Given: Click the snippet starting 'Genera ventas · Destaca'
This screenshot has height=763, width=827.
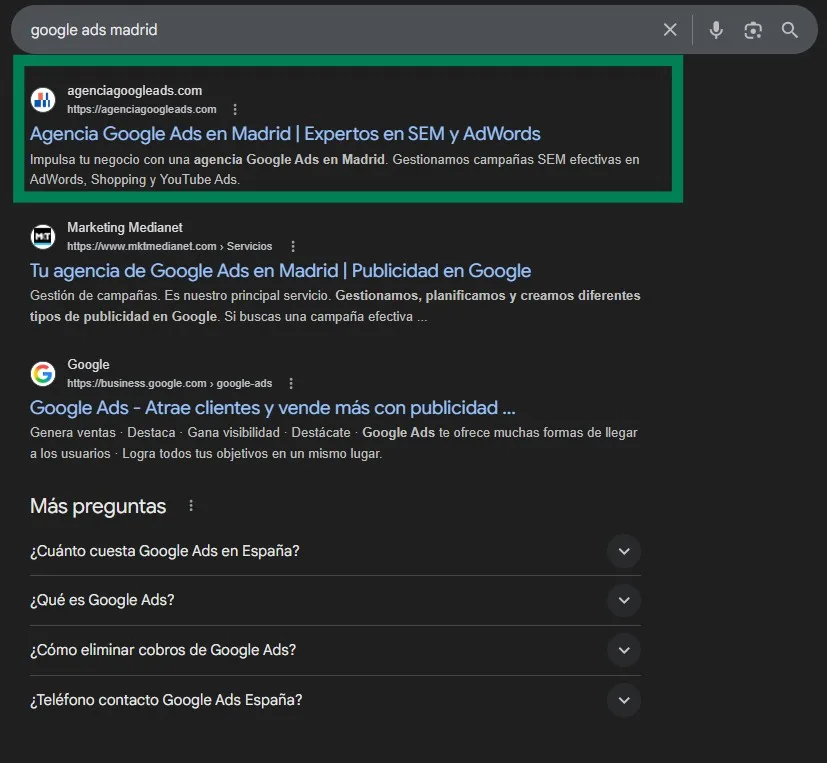Looking at the screenshot, I should point(333,443).
